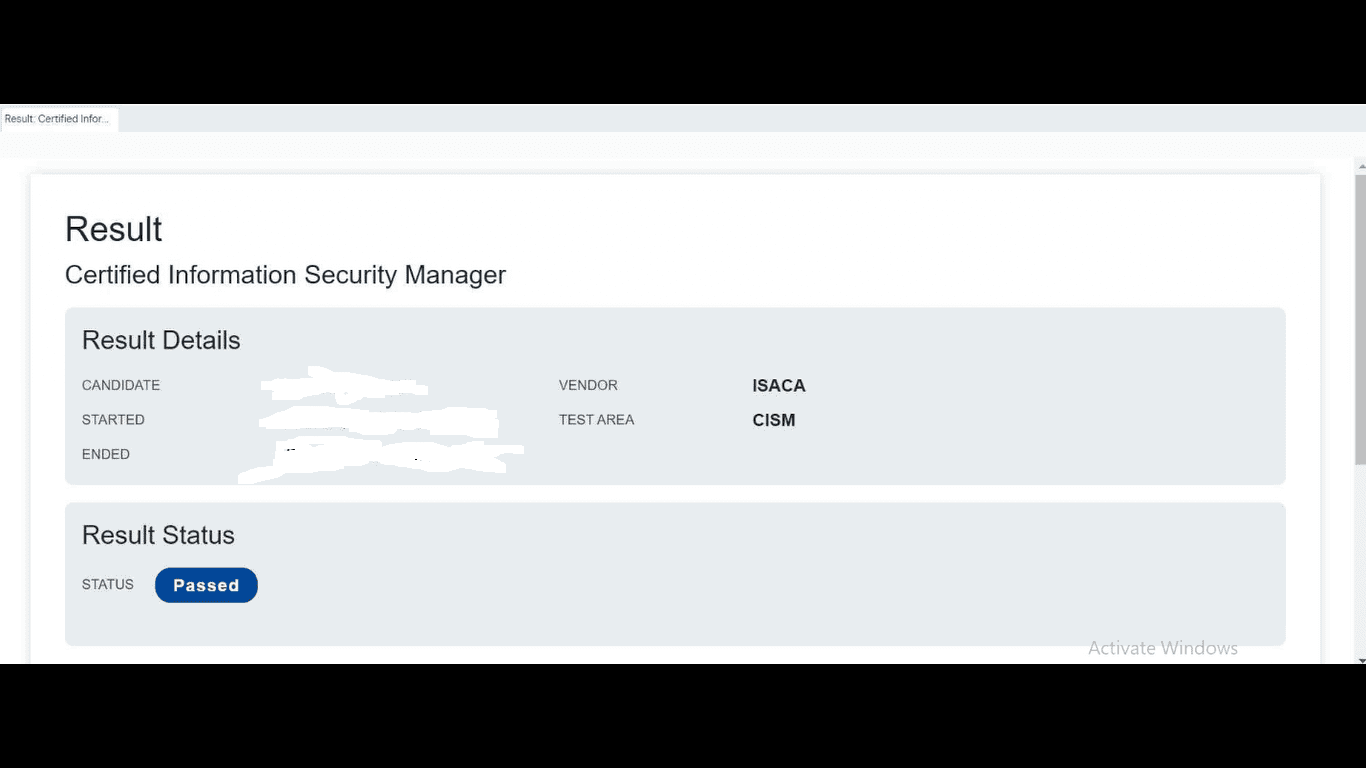Image resolution: width=1366 pixels, height=768 pixels.
Task: Click the CISM test area value
Action: click(x=773, y=420)
